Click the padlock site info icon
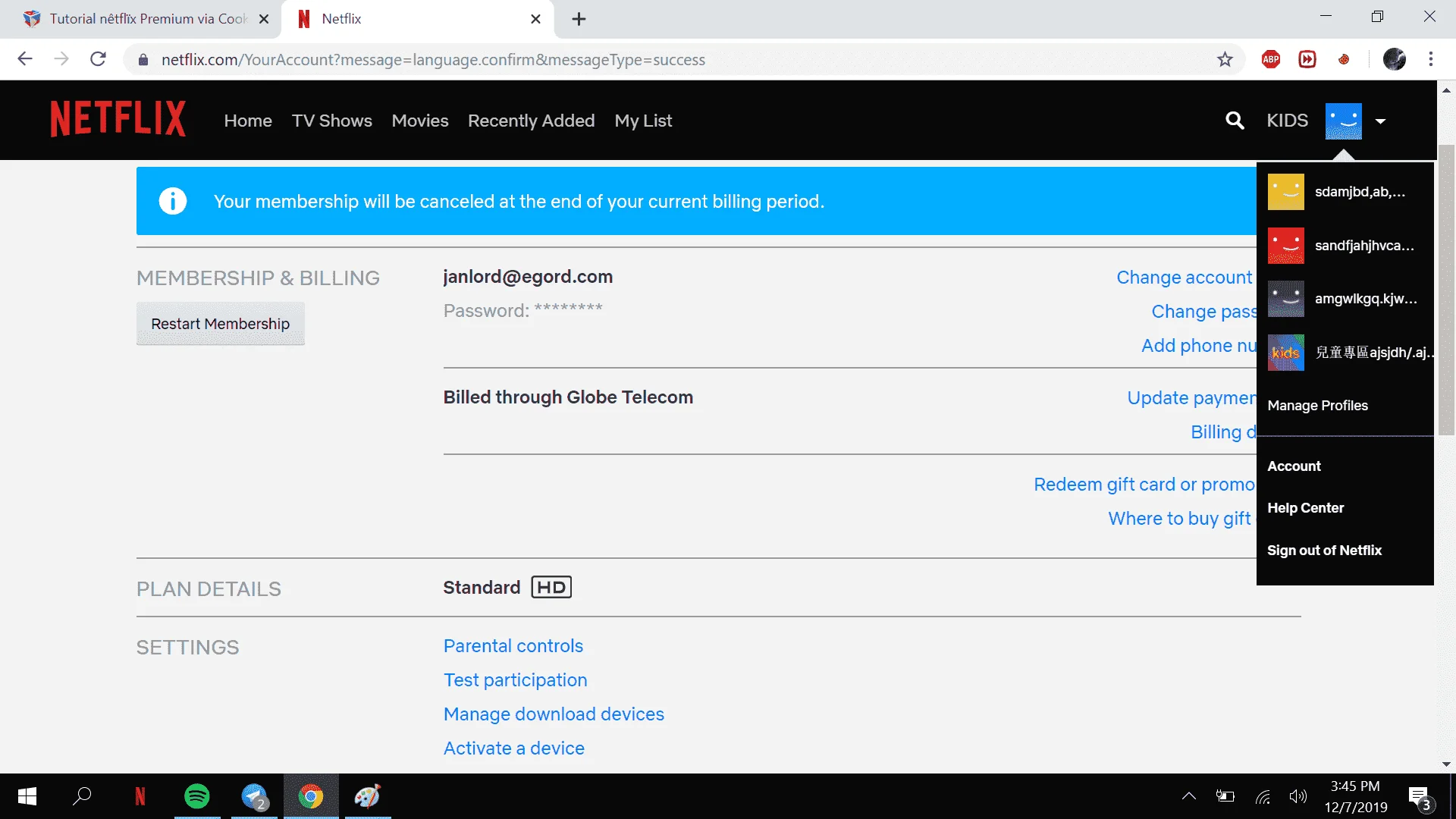The height and width of the screenshot is (819, 1456). coord(143,59)
